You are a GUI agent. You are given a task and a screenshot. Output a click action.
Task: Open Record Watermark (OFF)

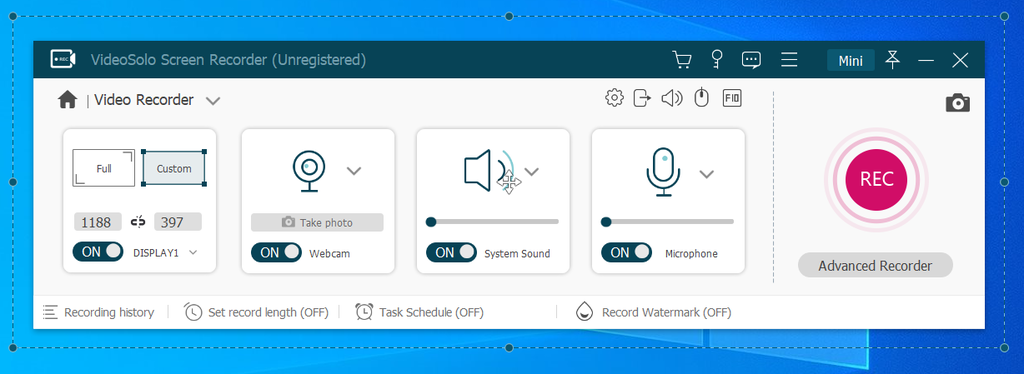(x=653, y=312)
